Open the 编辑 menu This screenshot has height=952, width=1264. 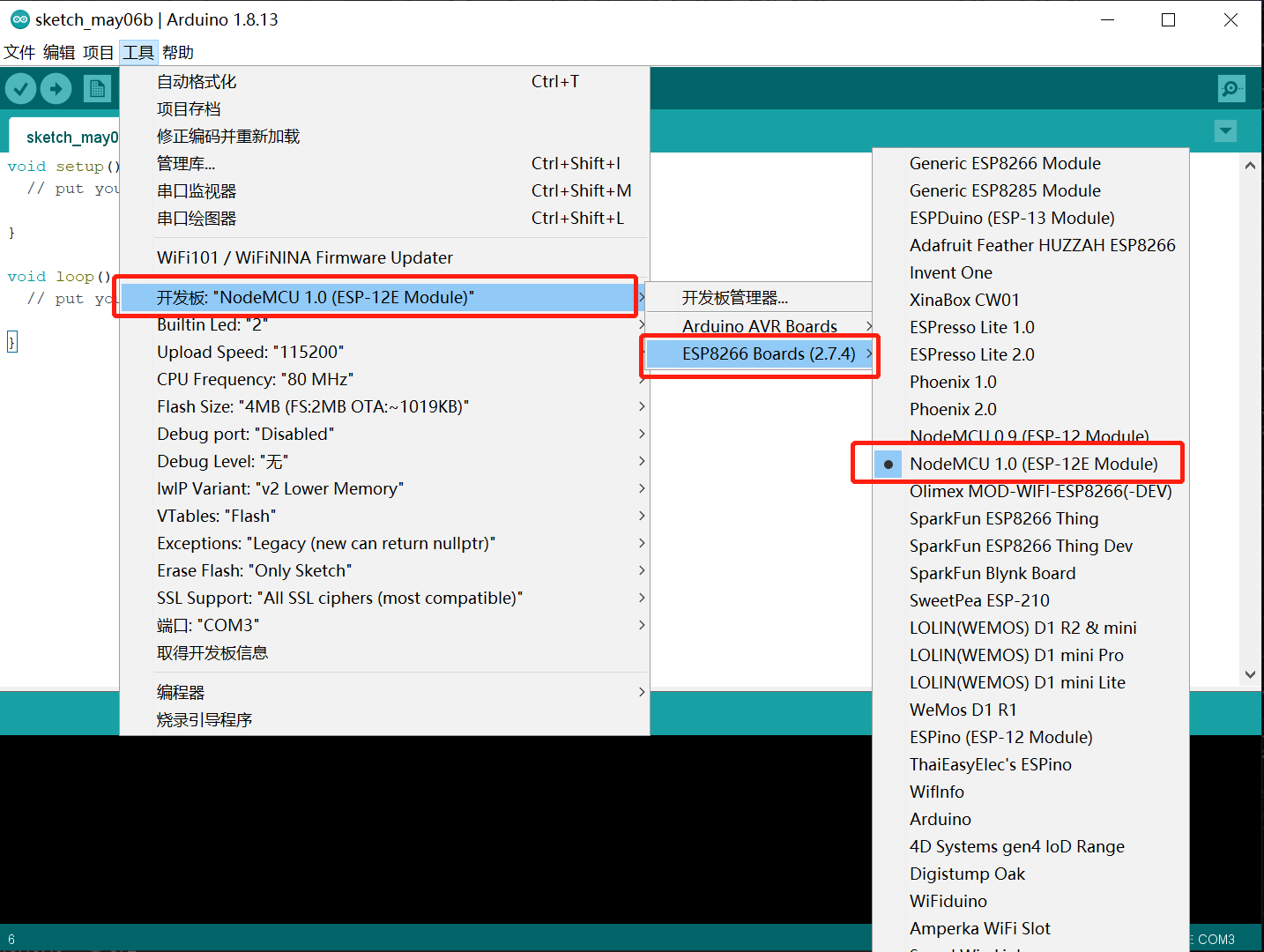(x=59, y=53)
